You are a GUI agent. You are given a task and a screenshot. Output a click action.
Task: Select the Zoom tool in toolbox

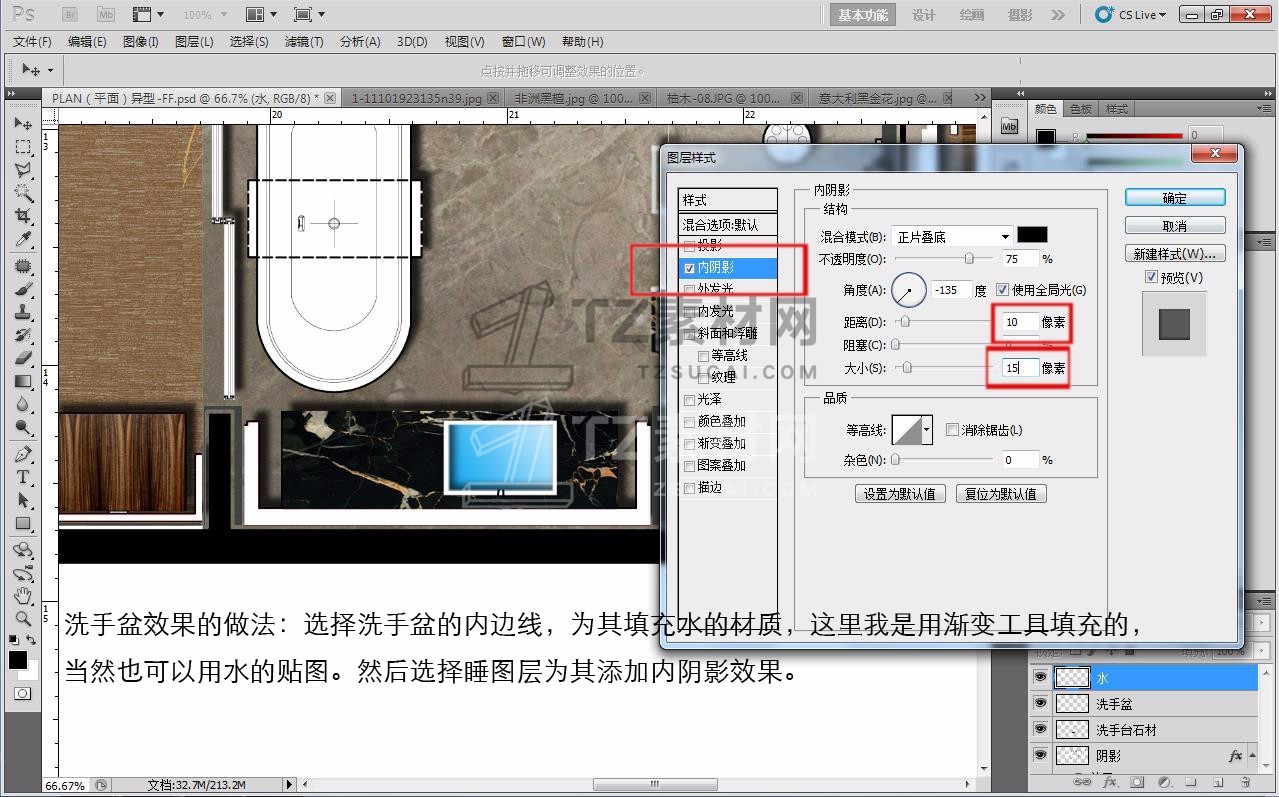(x=22, y=620)
